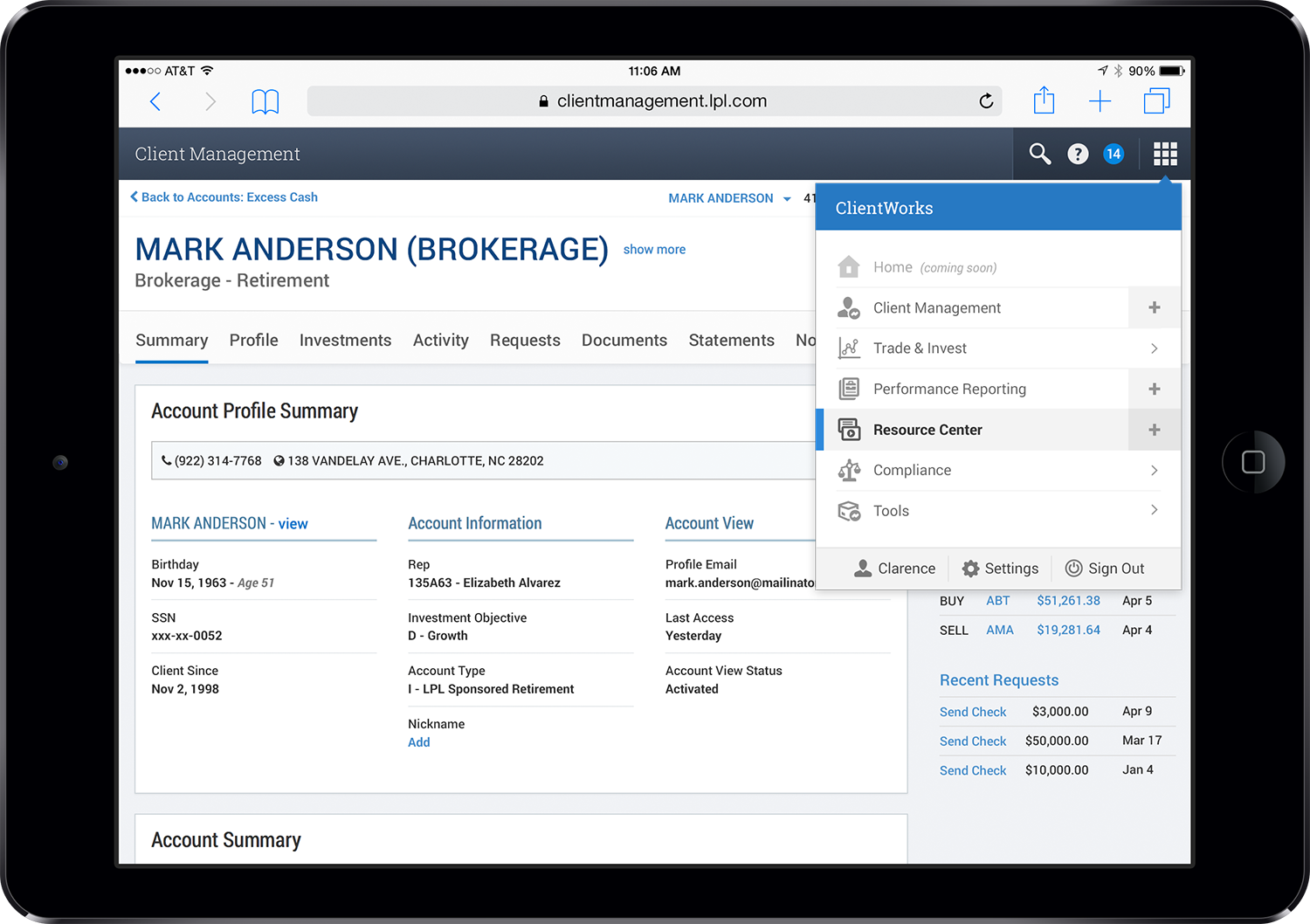Viewport: 1310px width, 924px height.
Task: Open the help question mark icon
Action: (x=1078, y=155)
